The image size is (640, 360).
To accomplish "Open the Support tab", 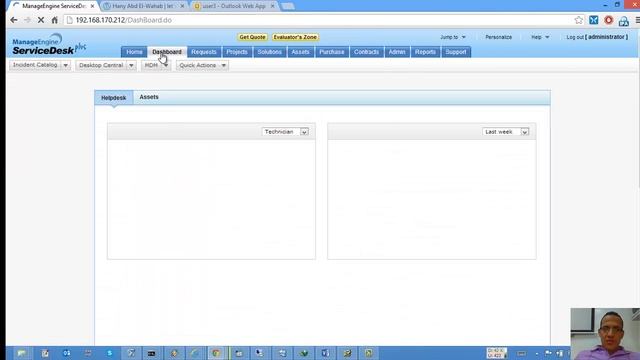I will click(x=456, y=52).
